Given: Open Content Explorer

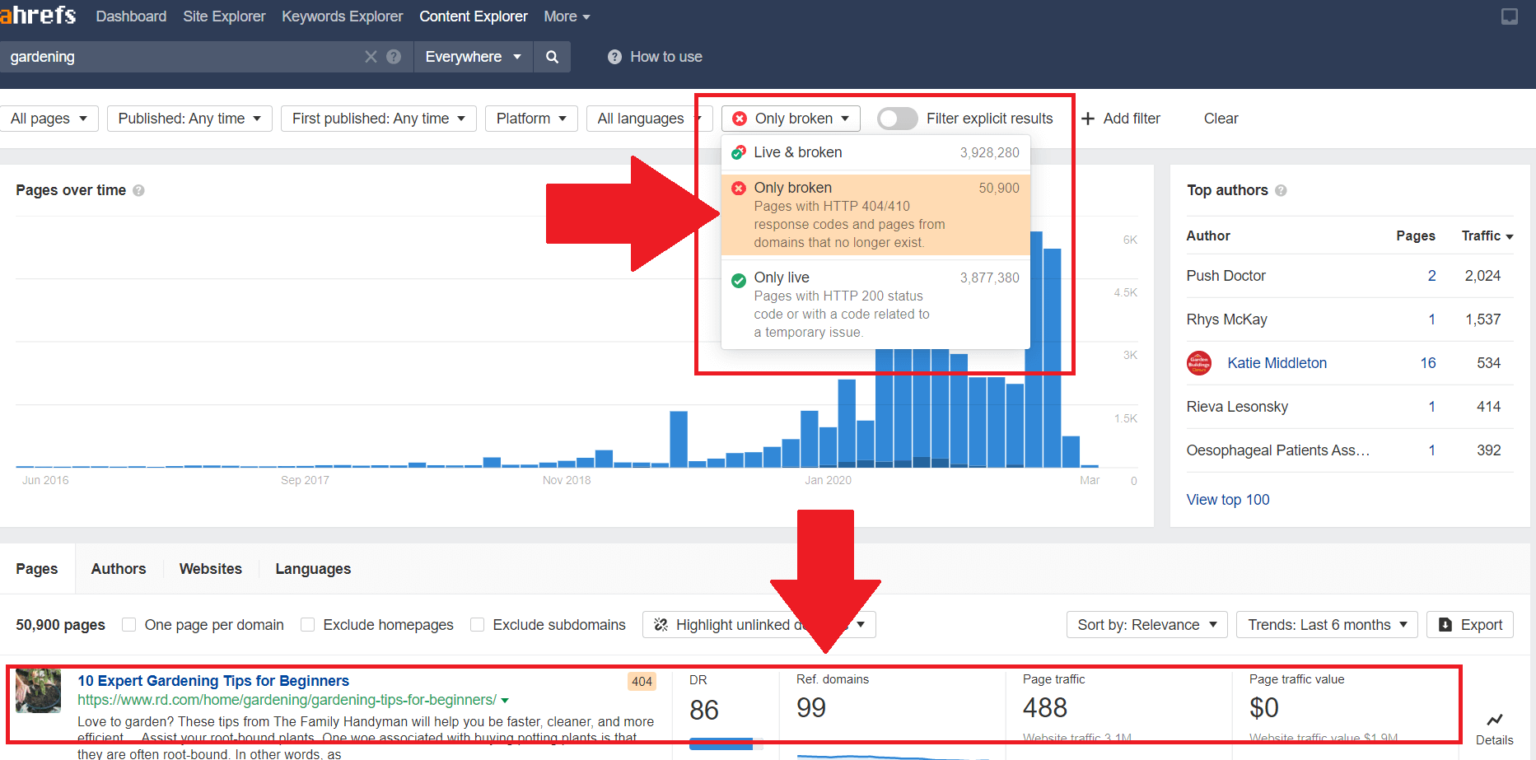Looking at the screenshot, I should tap(474, 16).
